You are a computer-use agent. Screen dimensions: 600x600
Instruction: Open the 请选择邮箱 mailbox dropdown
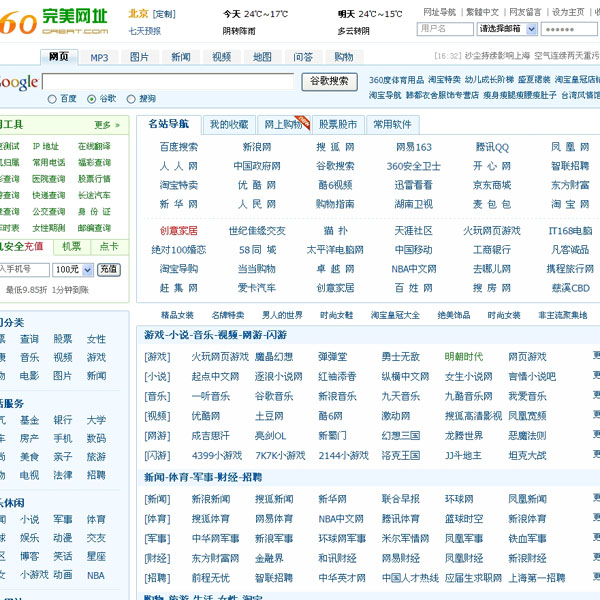tap(507, 29)
